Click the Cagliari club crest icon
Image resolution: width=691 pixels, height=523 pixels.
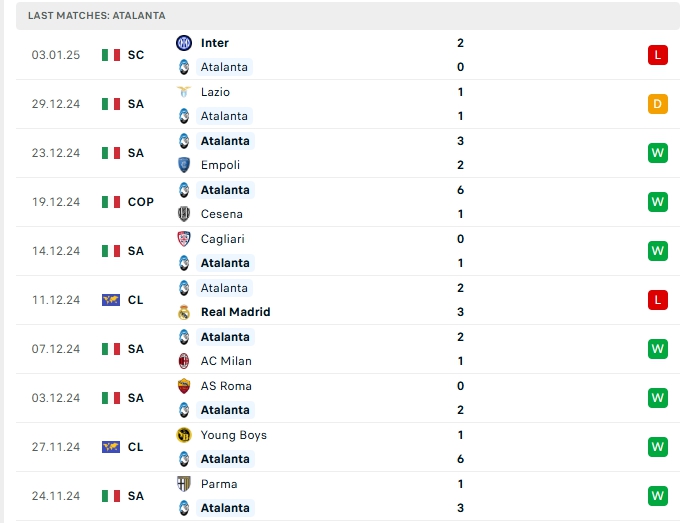coord(184,239)
